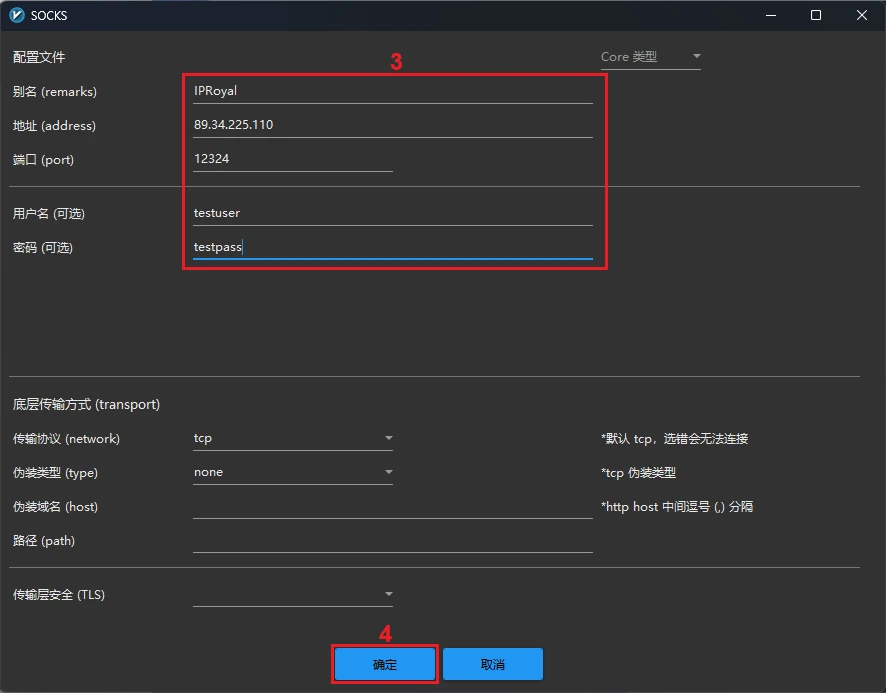The height and width of the screenshot is (693, 886).
Task: Click the 地址 (address) field with 89.34.225.110
Action: coord(392,125)
